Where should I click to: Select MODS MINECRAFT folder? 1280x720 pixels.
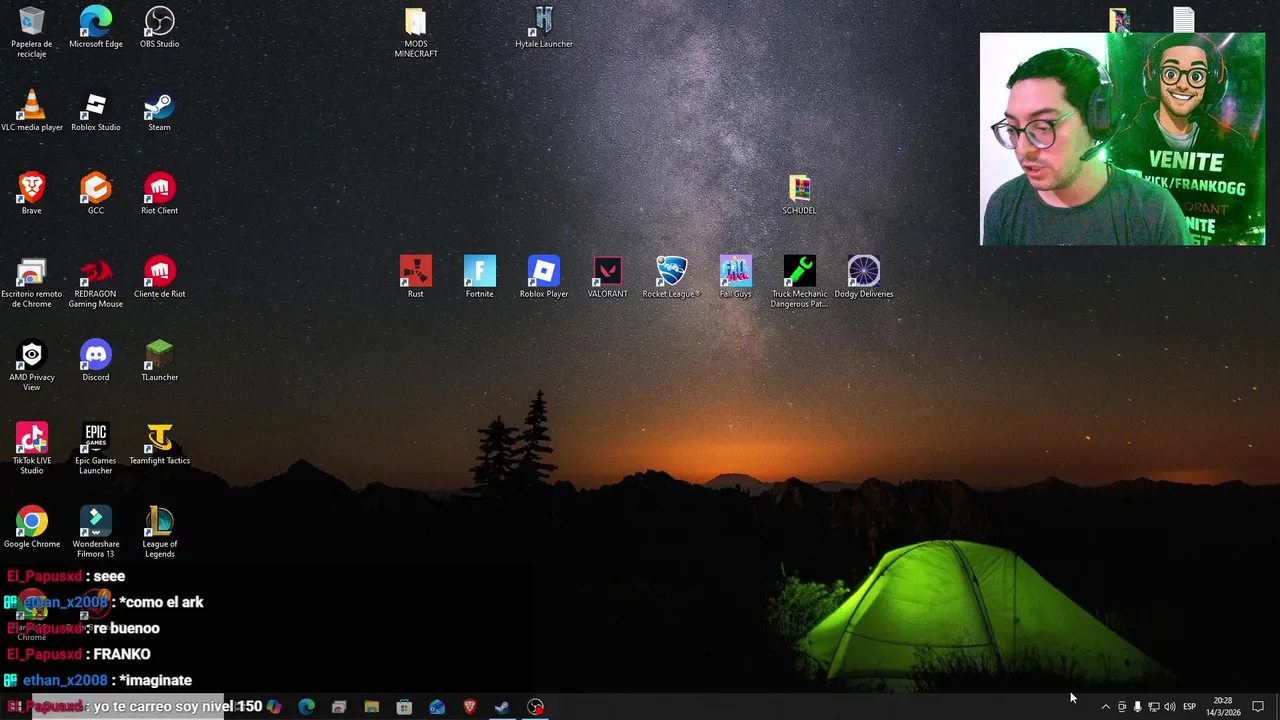click(x=416, y=32)
